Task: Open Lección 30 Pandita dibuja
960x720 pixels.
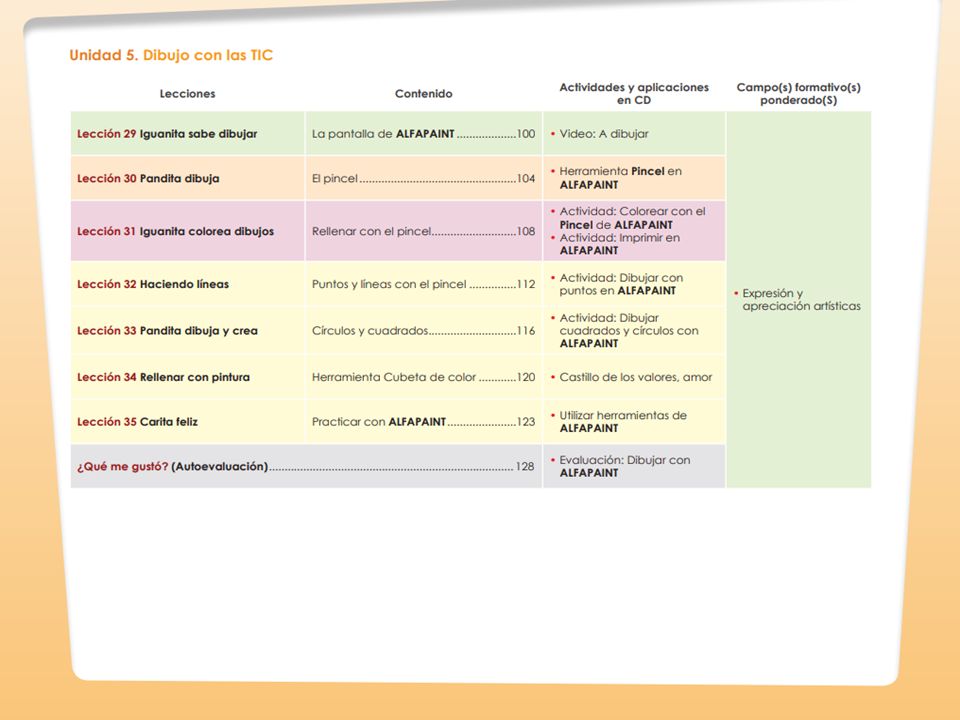Action: 148,178
